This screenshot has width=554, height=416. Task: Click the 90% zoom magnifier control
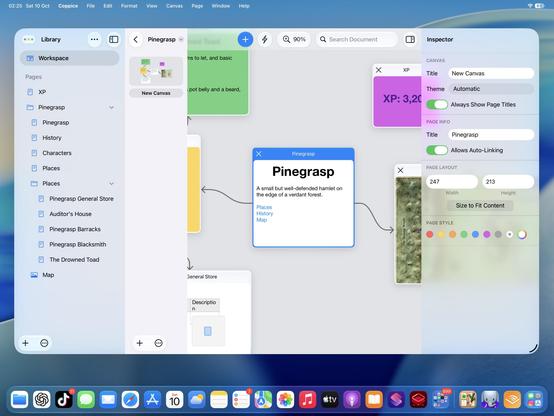(x=294, y=39)
